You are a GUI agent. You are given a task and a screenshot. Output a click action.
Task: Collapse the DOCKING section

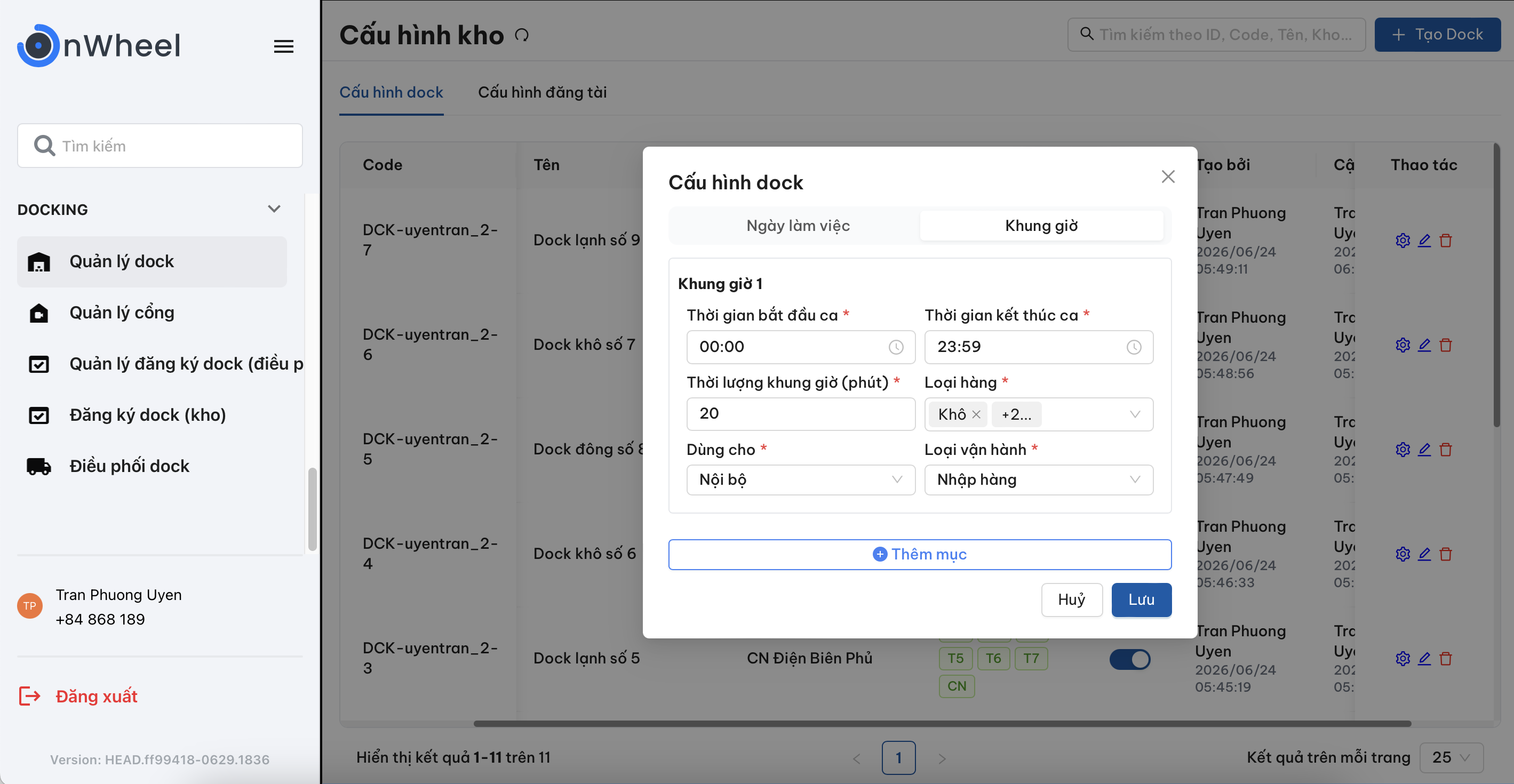click(274, 209)
